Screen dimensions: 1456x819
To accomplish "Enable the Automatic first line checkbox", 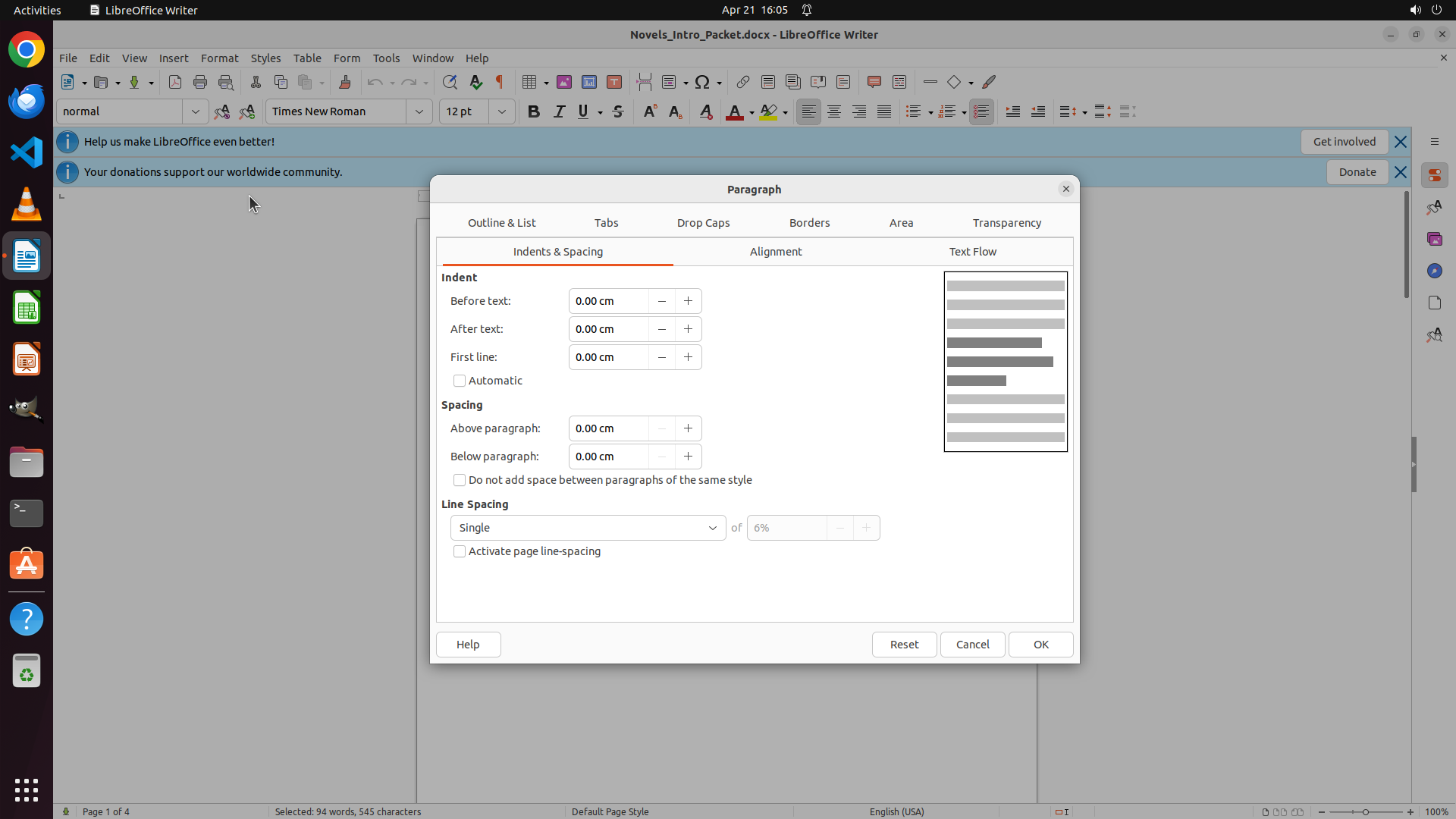I will pos(460,381).
